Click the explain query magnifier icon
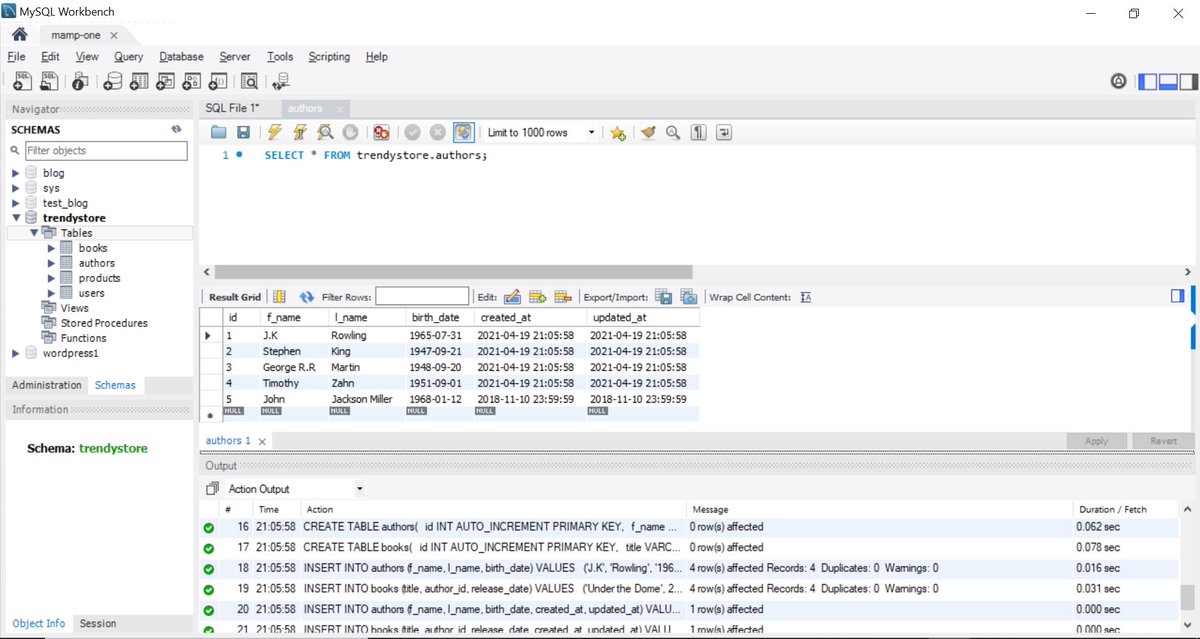Image resolution: width=1200 pixels, height=639 pixels. (x=325, y=132)
